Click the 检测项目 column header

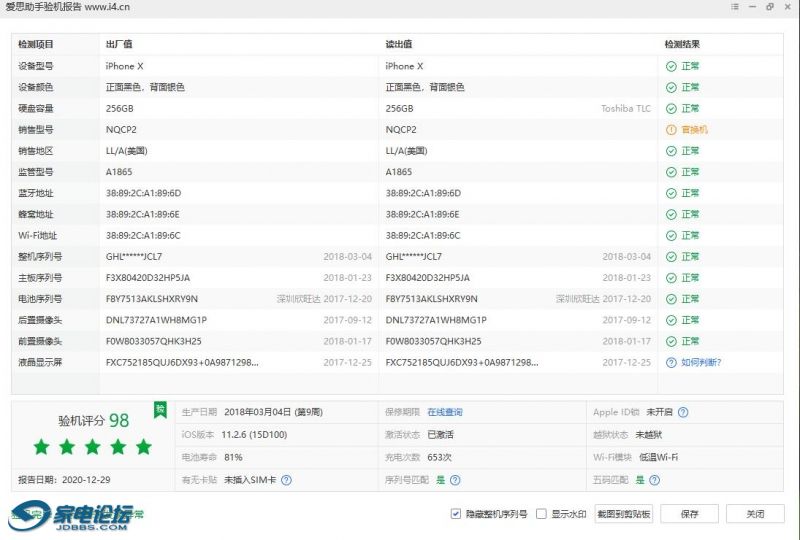tap(36, 44)
